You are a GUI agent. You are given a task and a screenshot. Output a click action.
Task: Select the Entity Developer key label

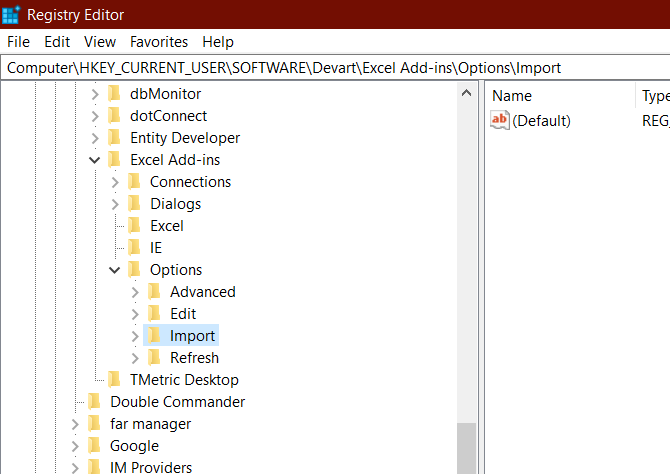[185, 138]
